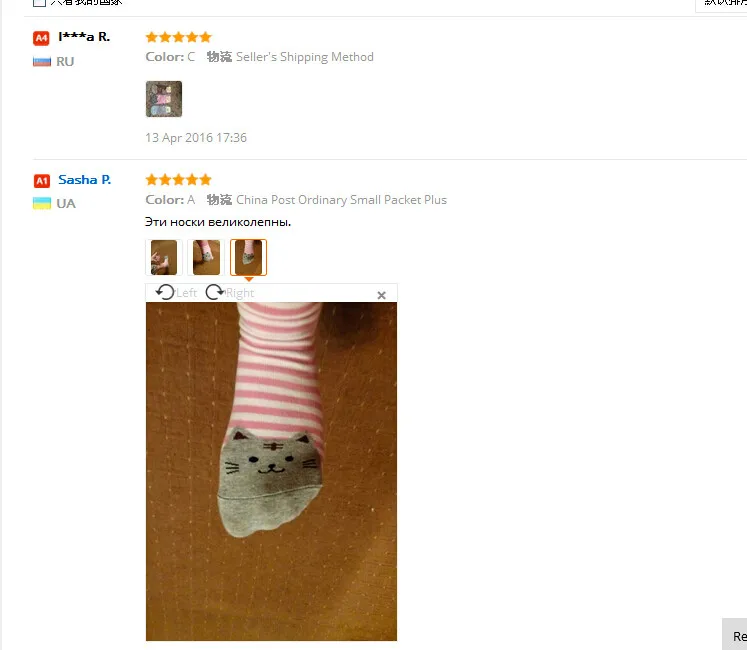This screenshot has width=747, height=650.
Task: Click the partially visible Re button
Action: pyautogui.click(x=735, y=634)
